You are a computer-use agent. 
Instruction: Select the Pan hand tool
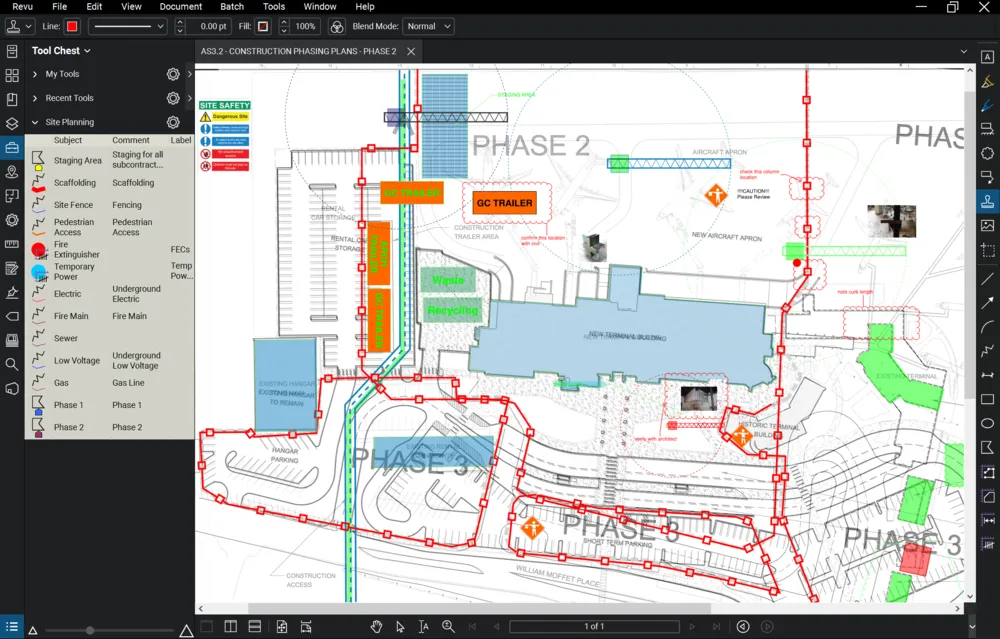tap(376, 627)
